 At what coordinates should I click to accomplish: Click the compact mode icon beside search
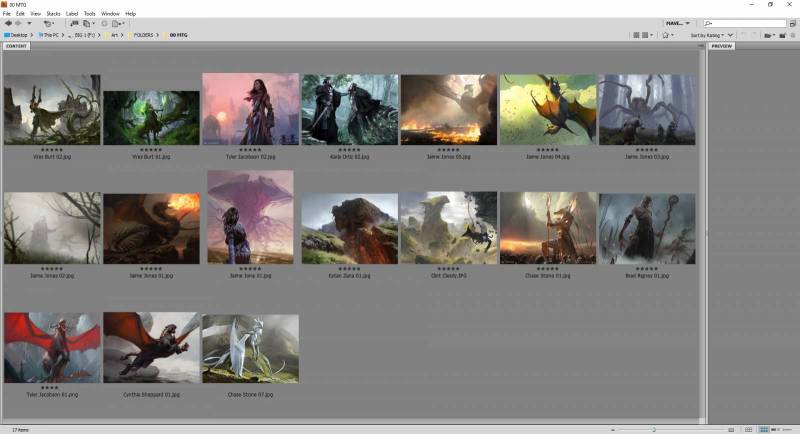[x=791, y=23]
